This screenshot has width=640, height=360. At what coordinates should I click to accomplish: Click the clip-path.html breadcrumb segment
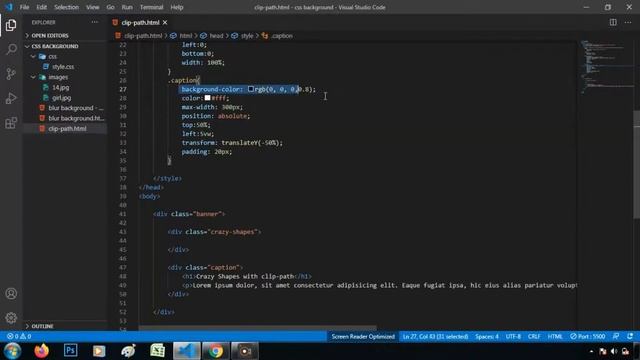(x=143, y=36)
